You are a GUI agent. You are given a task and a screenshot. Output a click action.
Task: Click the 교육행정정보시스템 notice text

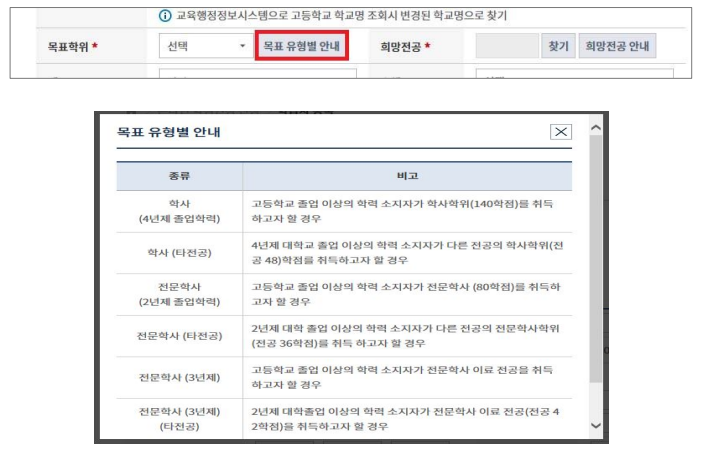click(x=342, y=16)
